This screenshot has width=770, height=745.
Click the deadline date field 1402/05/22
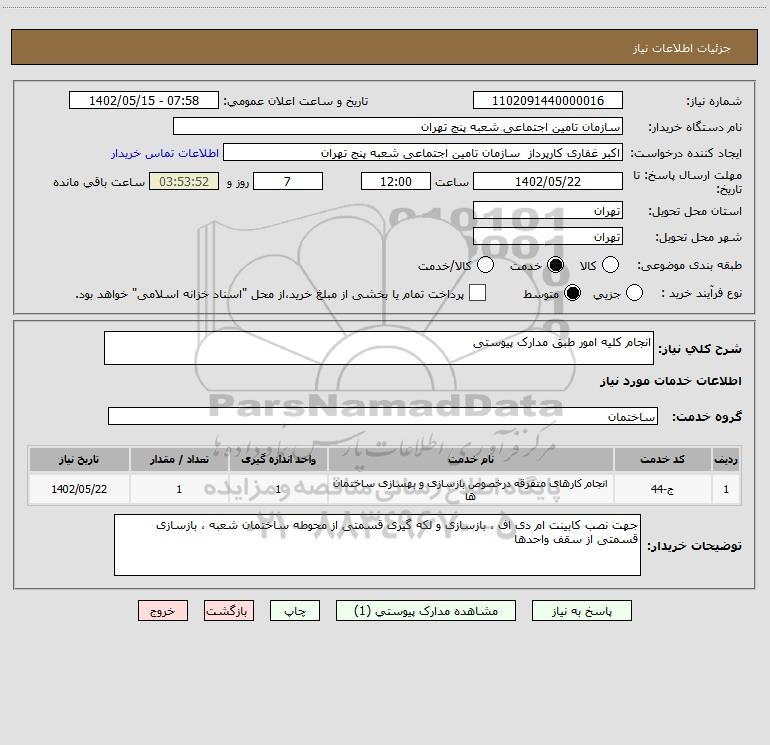pyautogui.click(x=548, y=181)
